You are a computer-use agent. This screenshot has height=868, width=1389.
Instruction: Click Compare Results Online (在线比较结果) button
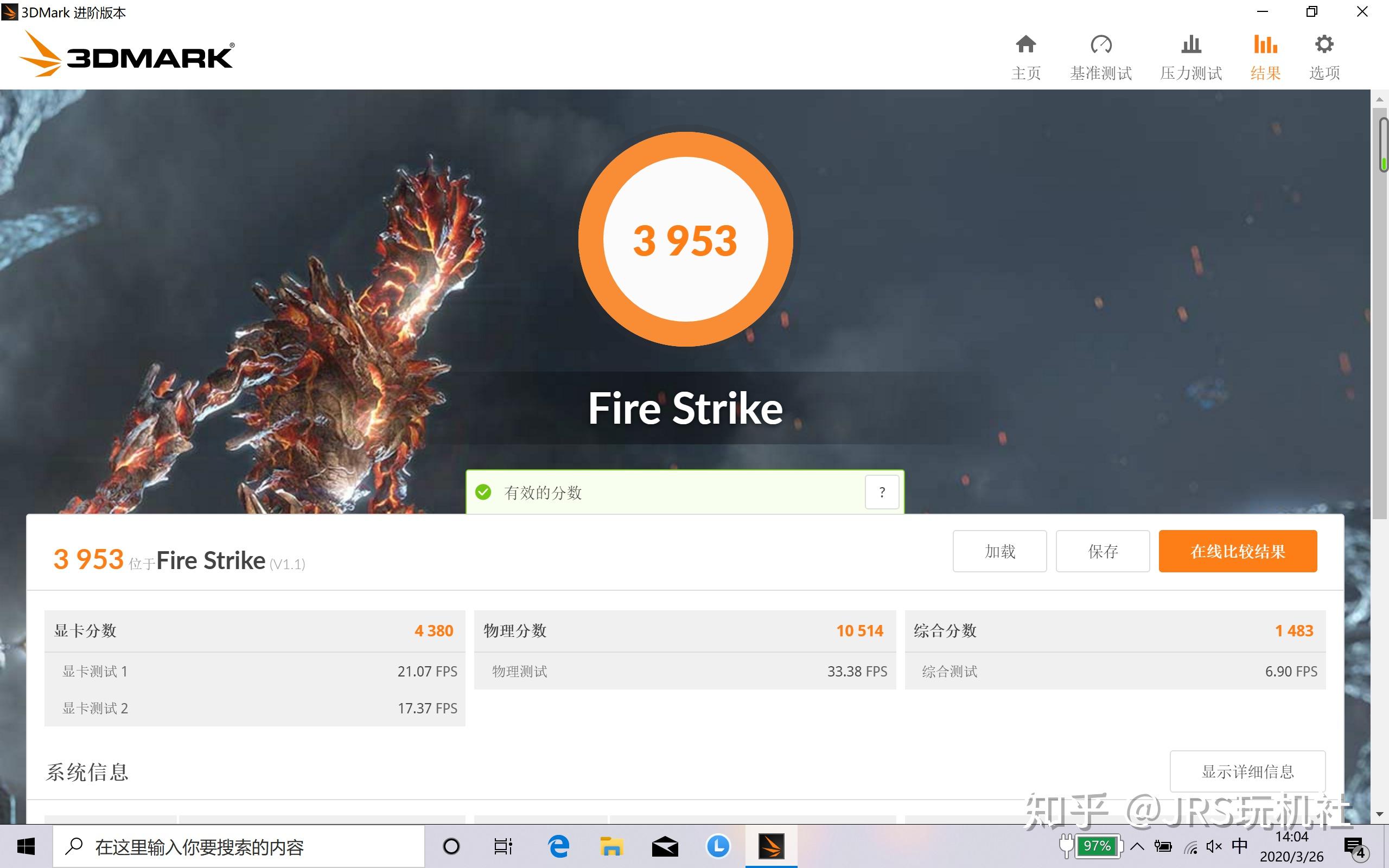click(x=1238, y=551)
